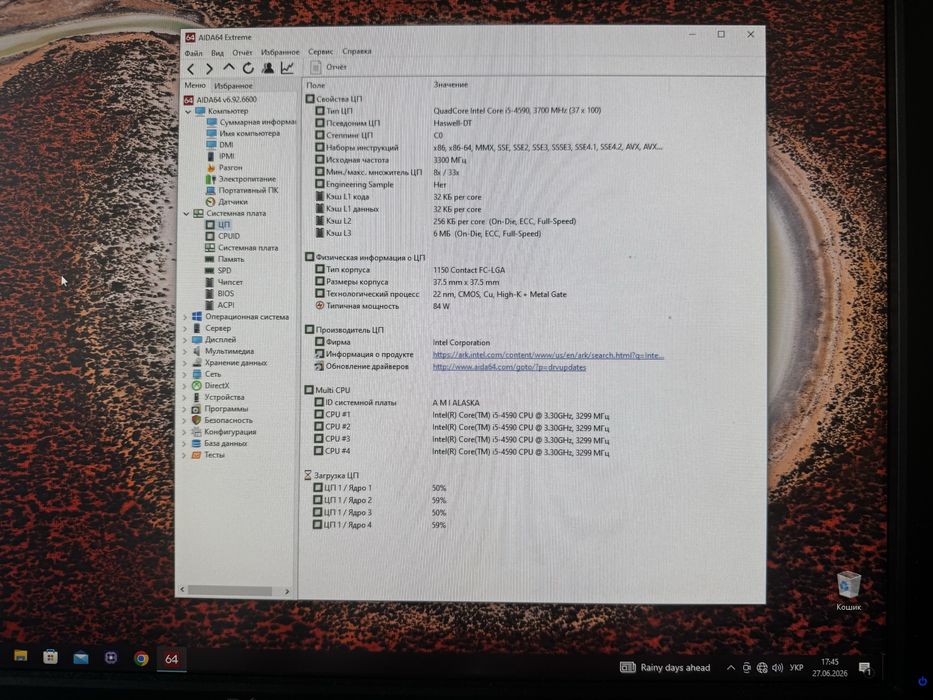Open the Mail app from the taskbar
The width and height of the screenshot is (933, 700).
coord(80,658)
